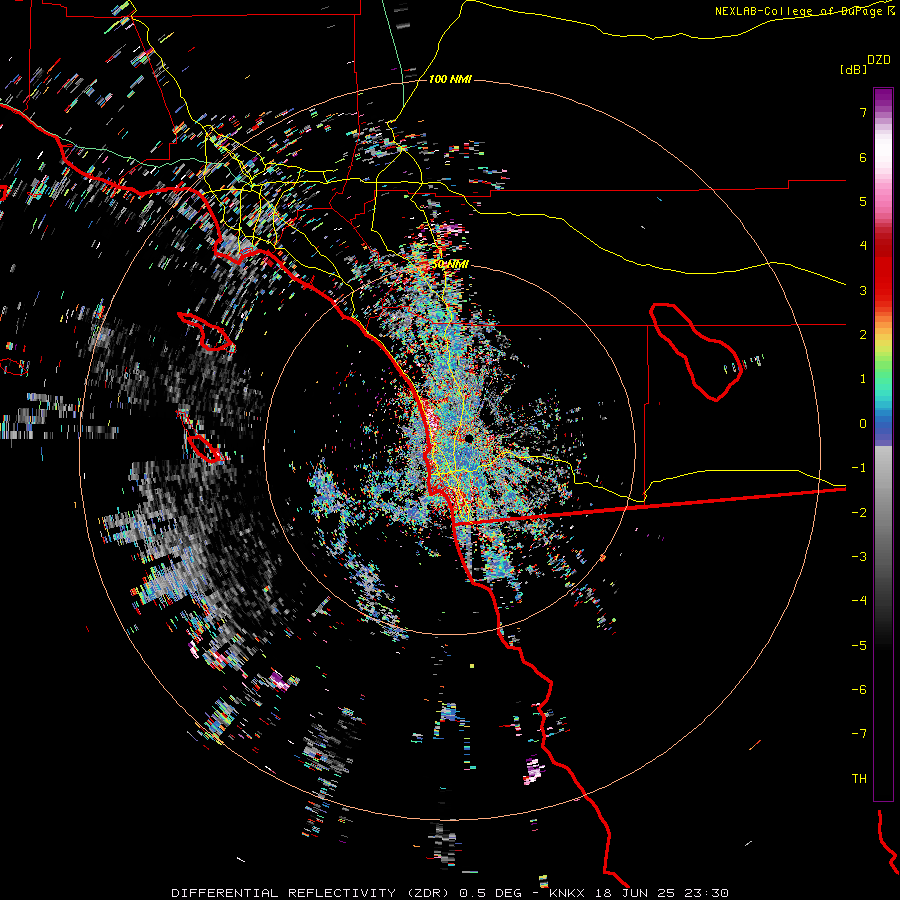Click the 2 dB label on color scale

point(863,335)
